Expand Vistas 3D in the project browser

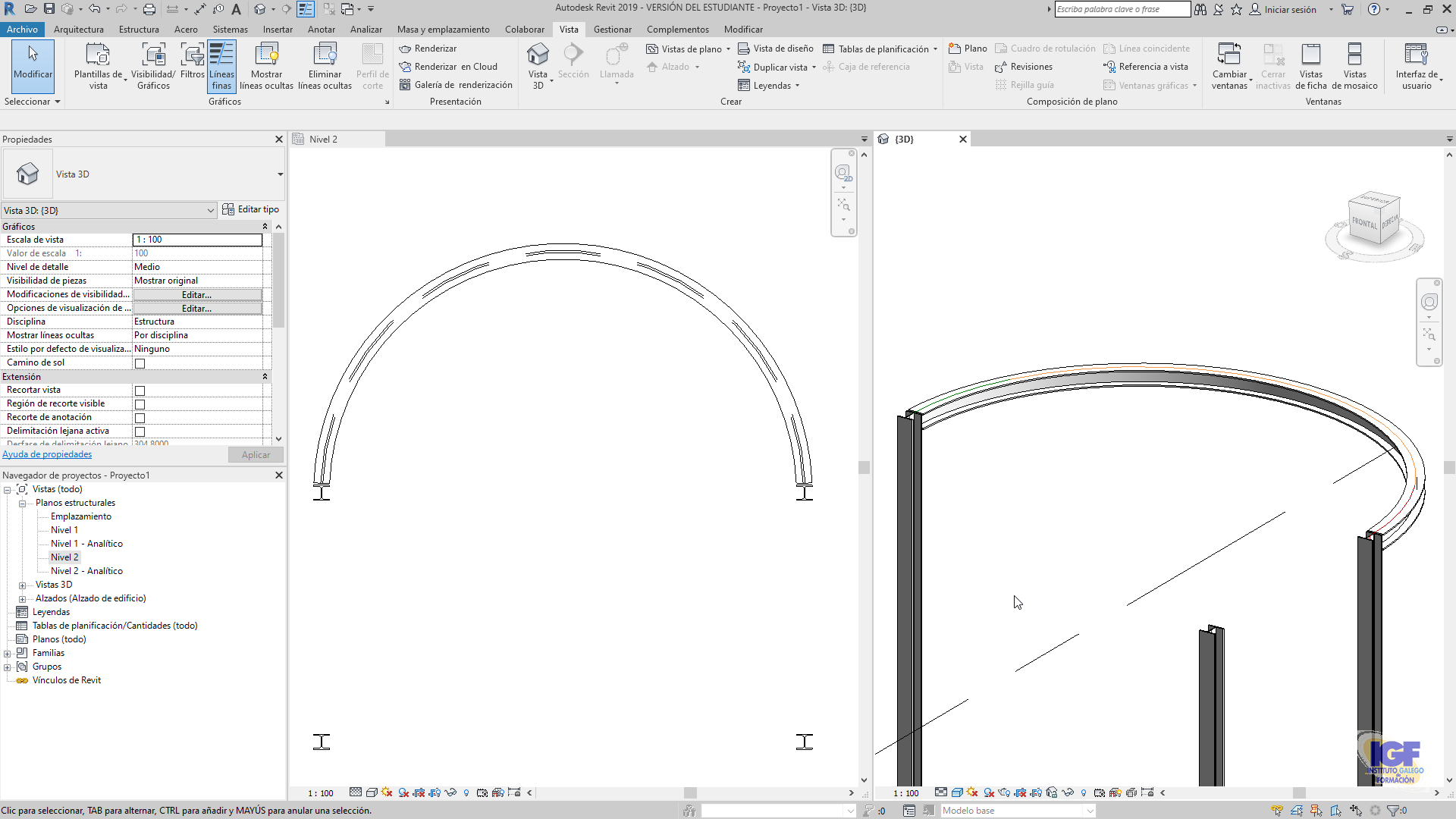click(x=24, y=585)
